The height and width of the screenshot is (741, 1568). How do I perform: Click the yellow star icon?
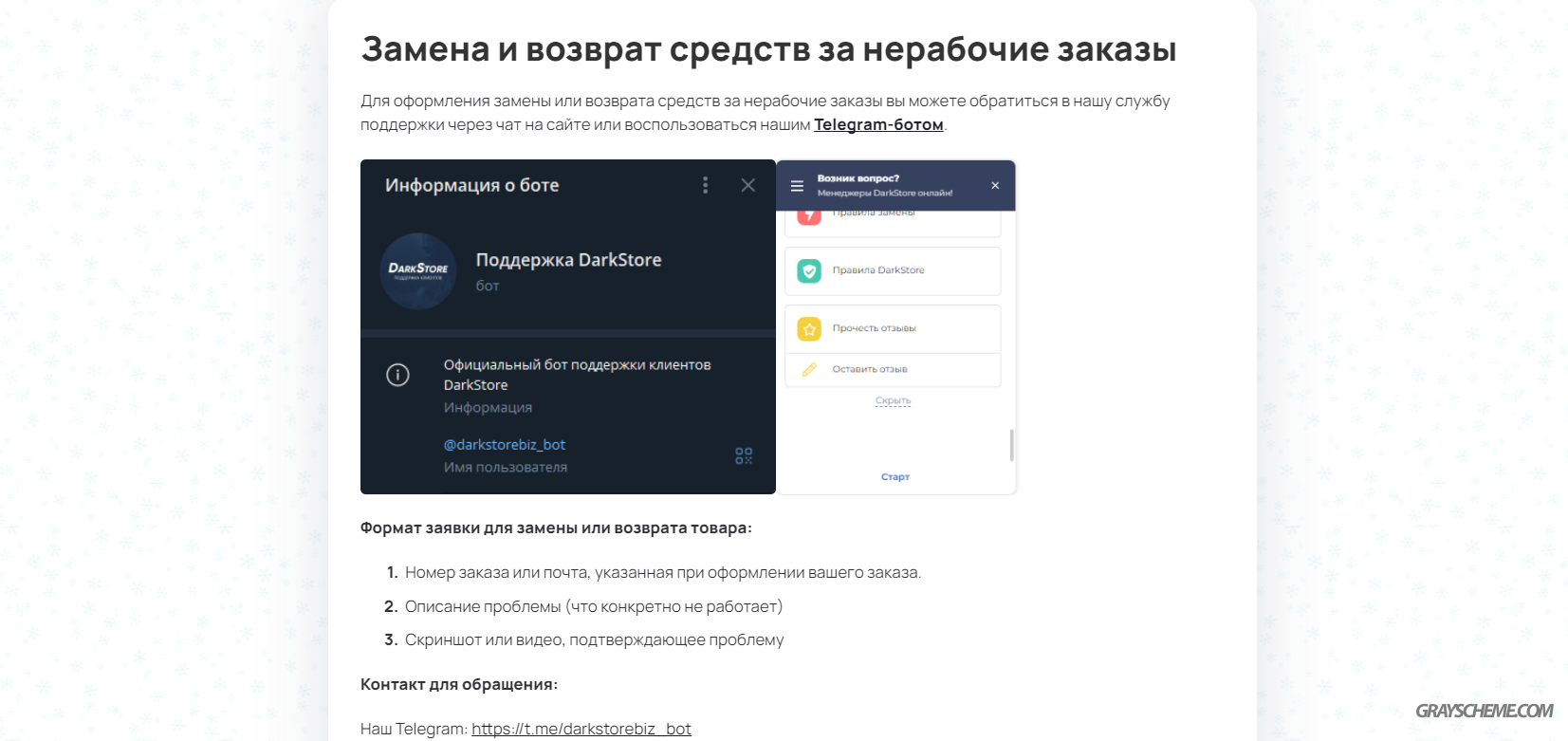pos(809,329)
